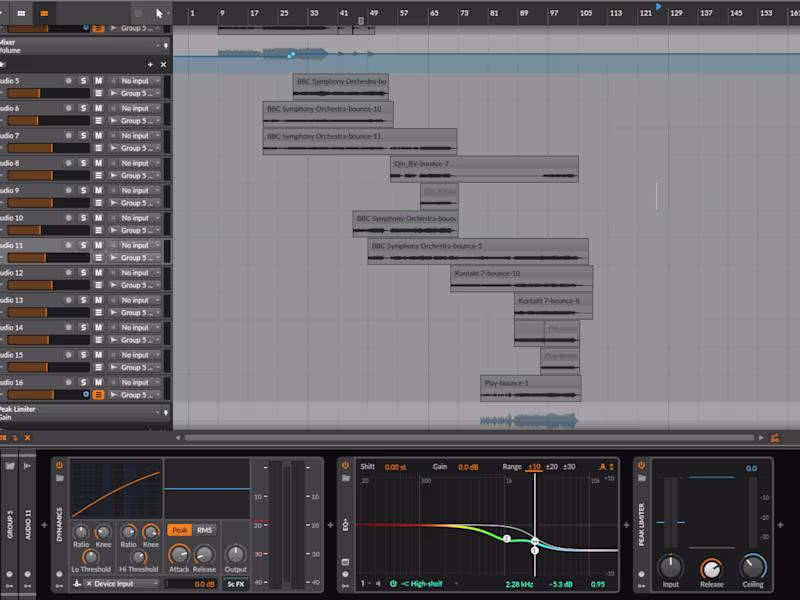The width and height of the screenshot is (800, 600).
Task: Toggle the Dynamics device power button
Action: click(x=59, y=465)
